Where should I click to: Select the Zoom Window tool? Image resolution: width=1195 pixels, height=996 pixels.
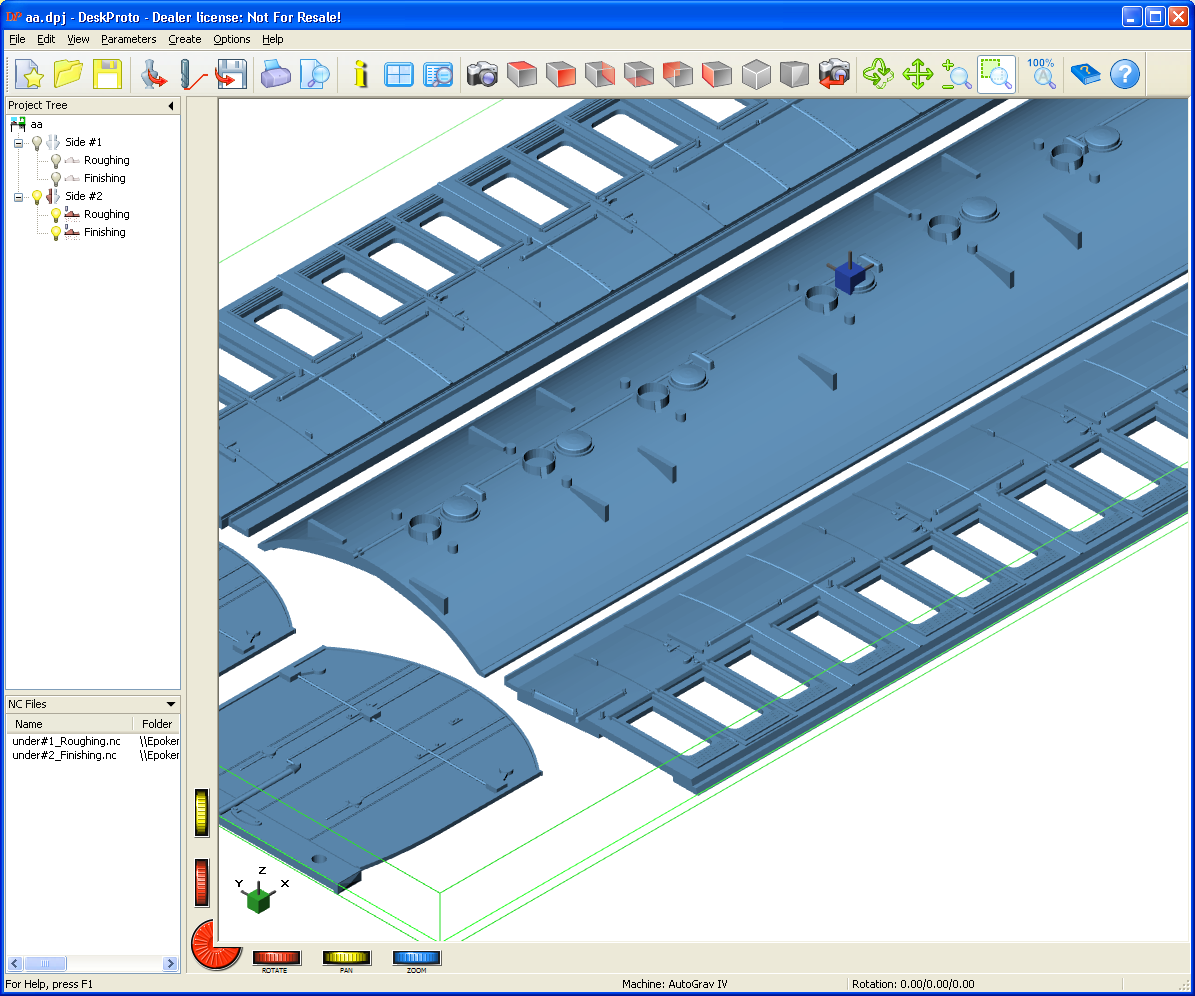[995, 74]
